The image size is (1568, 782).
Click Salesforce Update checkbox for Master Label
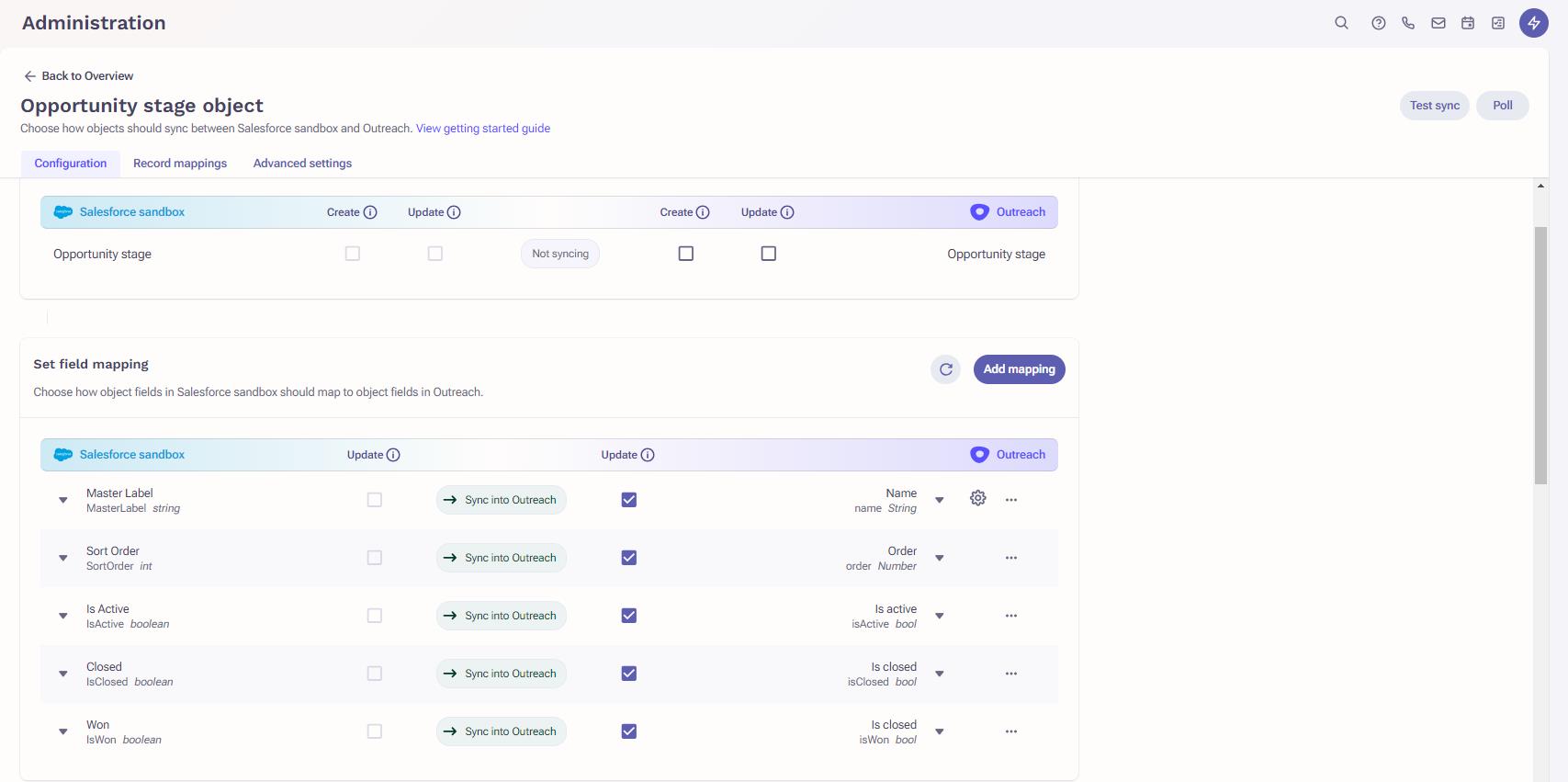tap(374, 500)
